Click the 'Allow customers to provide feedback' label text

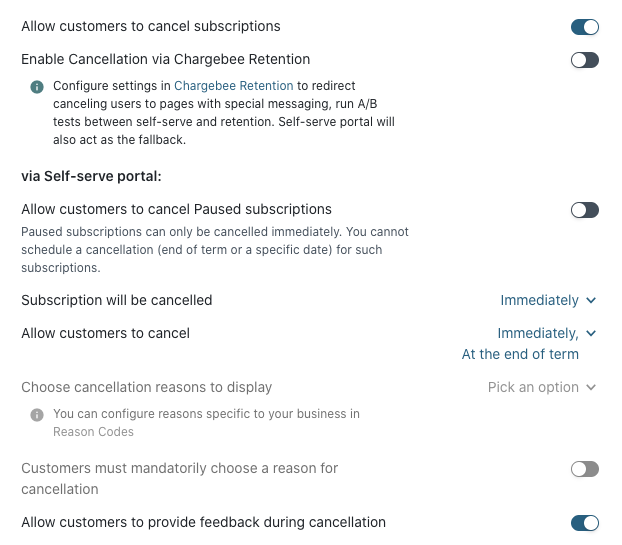click(203, 522)
